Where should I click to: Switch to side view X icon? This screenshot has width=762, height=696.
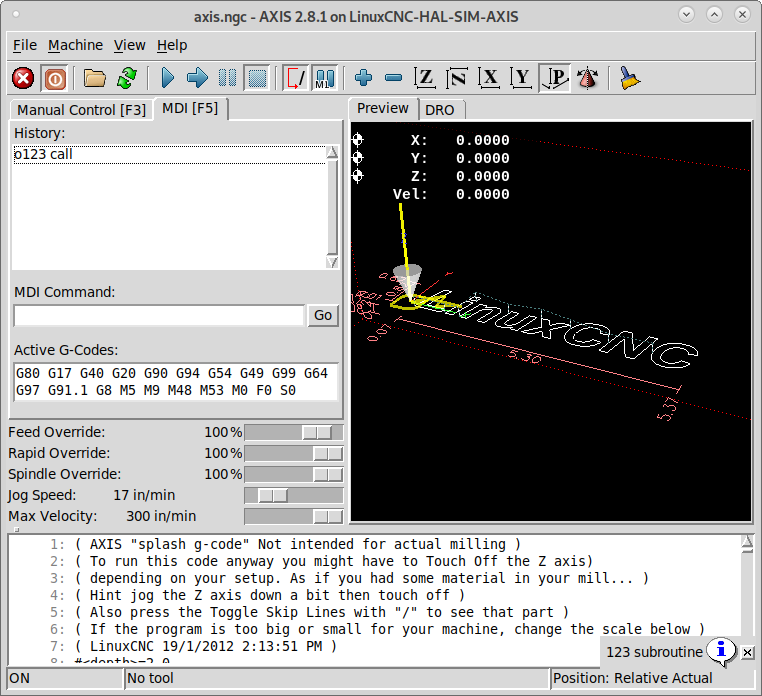(x=489, y=78)
